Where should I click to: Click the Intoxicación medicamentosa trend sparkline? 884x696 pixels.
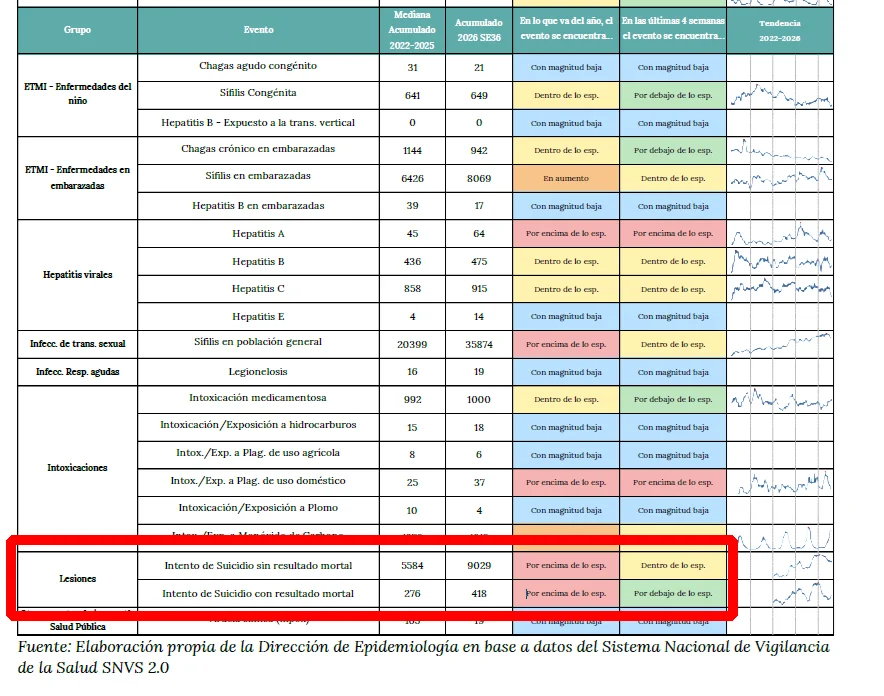pos(780,400)
